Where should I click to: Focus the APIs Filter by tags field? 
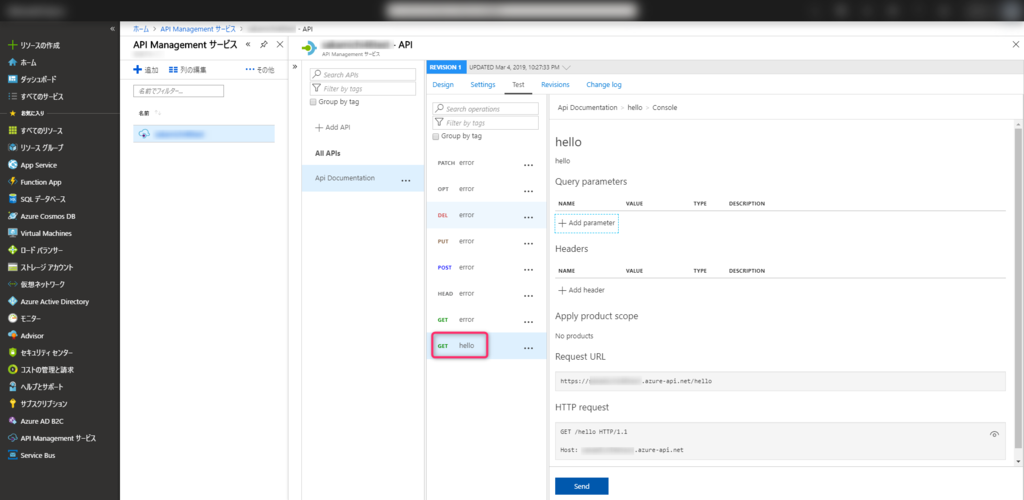pos(362,89)
